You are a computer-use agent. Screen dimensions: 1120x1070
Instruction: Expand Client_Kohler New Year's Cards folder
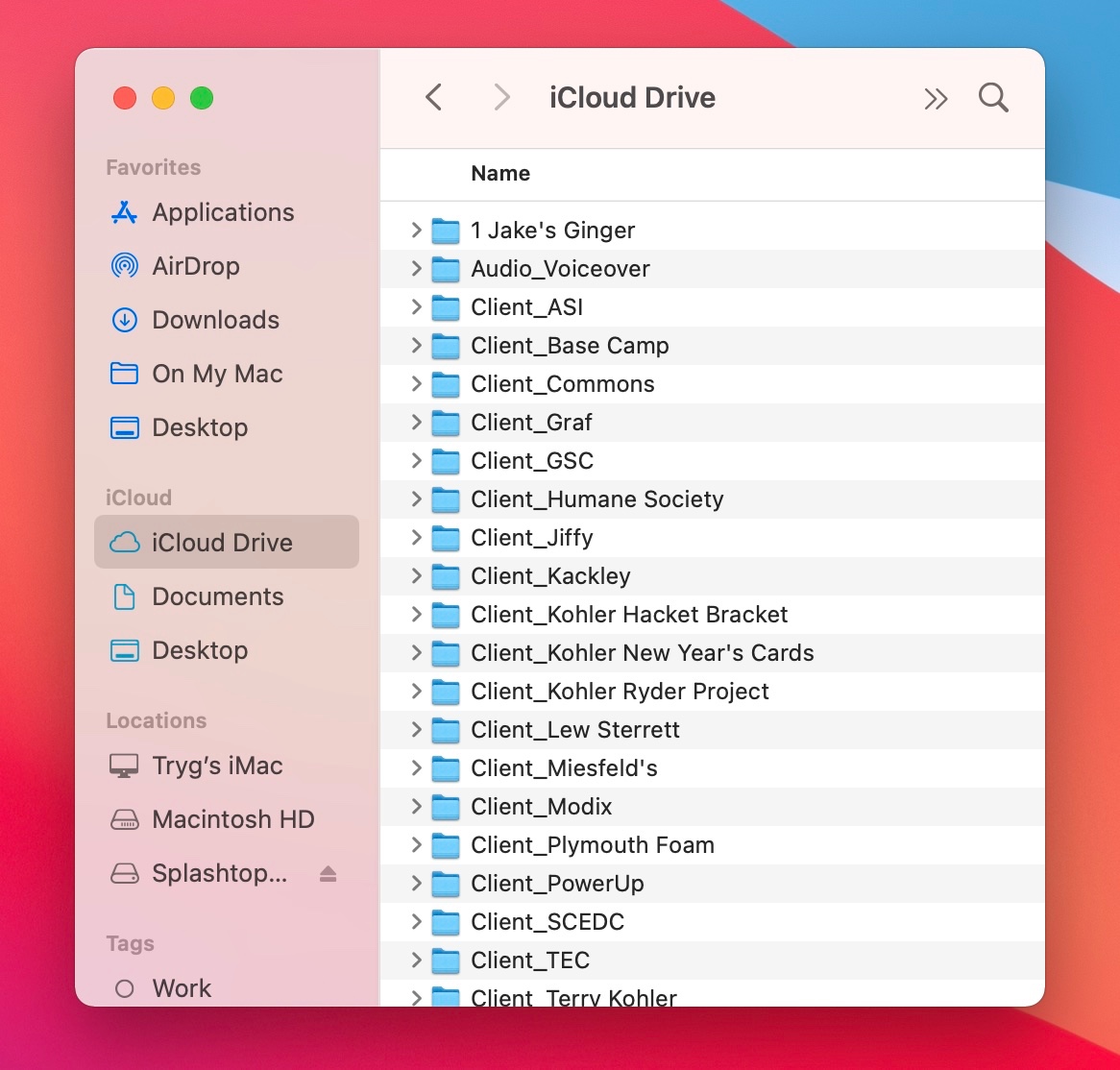click(417, 653)
